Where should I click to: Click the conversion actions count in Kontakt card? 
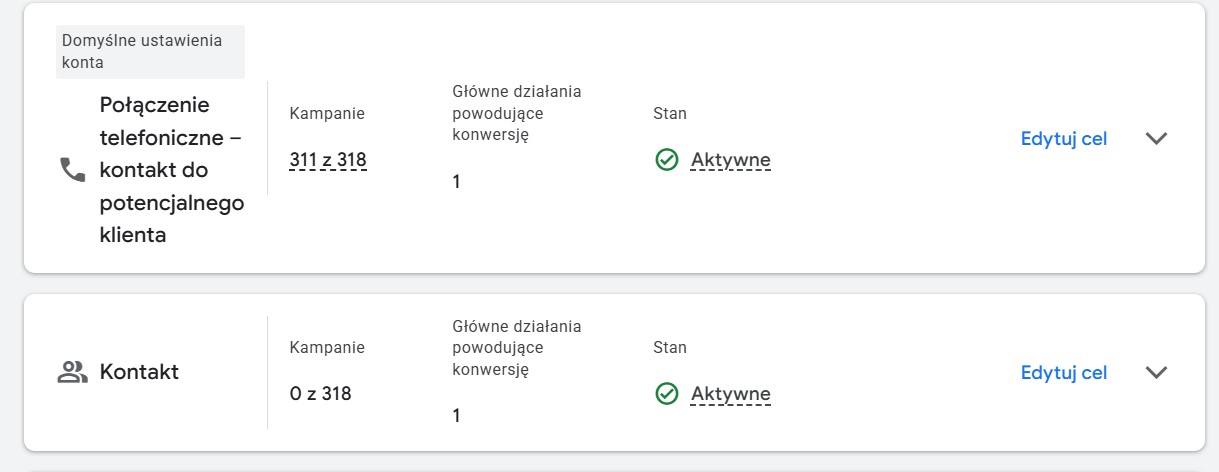click(x=457, y=415)
